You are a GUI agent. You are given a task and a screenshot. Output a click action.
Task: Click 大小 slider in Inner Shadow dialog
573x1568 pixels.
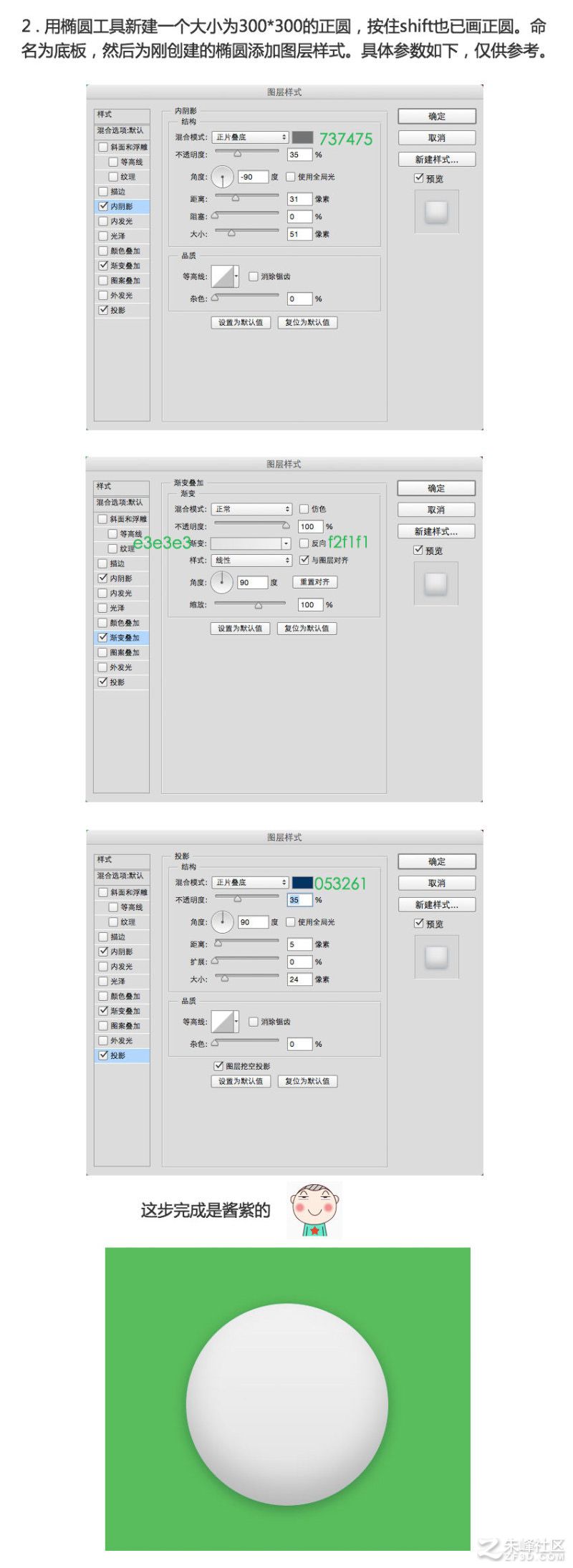coord(246,232)
